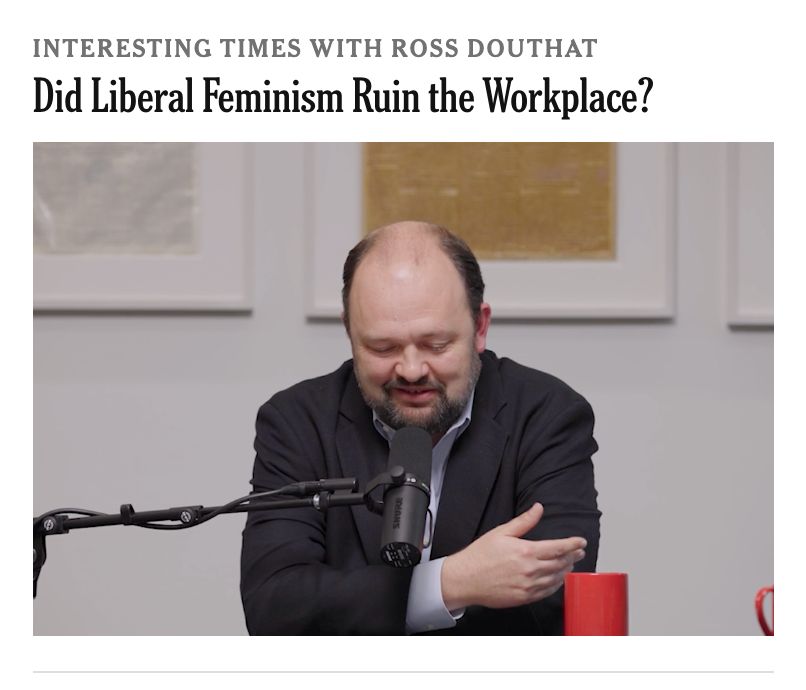Click the gold framed artwork on the wall
Screen dimensions: 806x690
489,201
